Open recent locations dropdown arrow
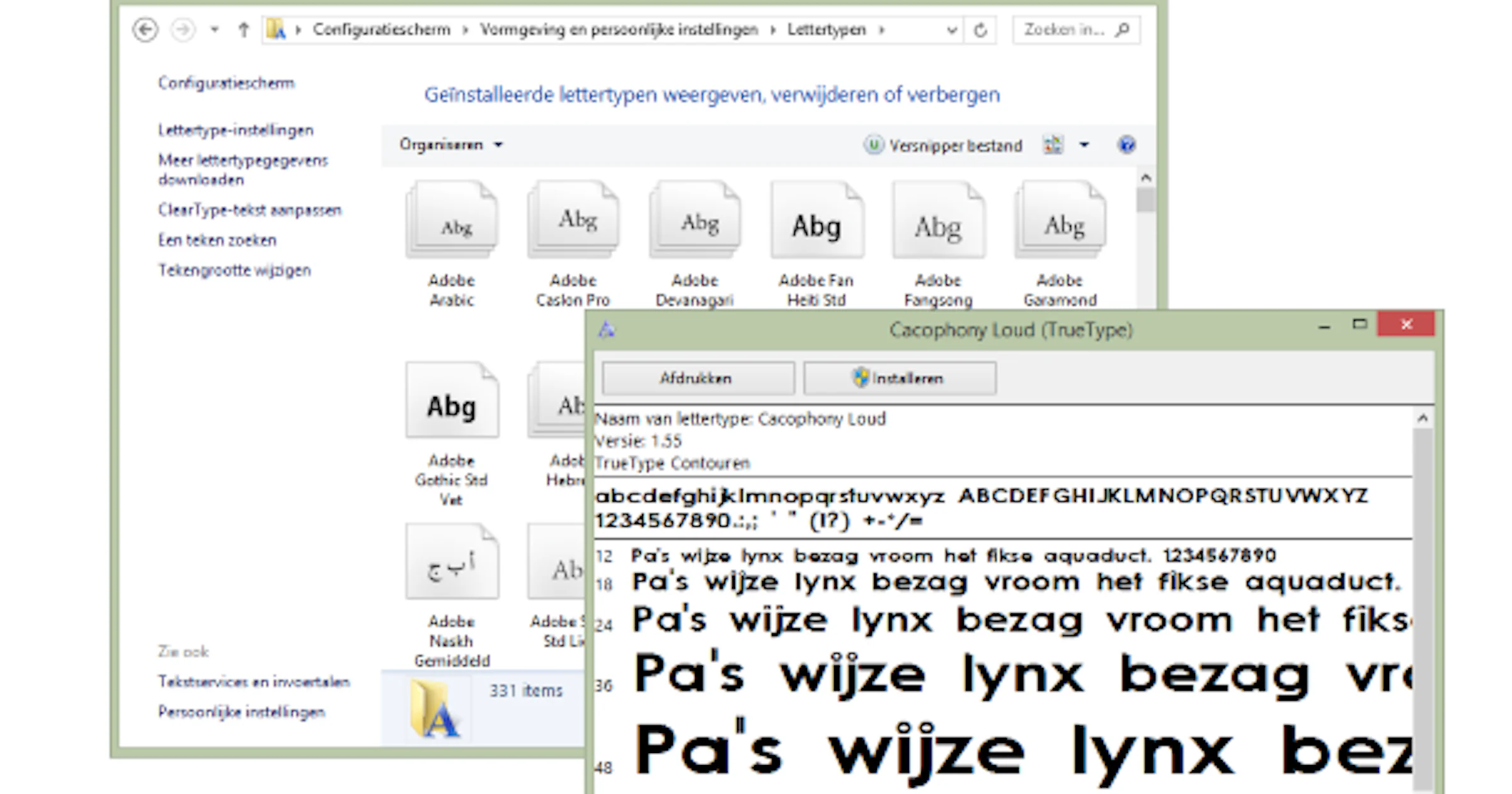Screen dimensions: 1512x794 [x=215, y=30]
